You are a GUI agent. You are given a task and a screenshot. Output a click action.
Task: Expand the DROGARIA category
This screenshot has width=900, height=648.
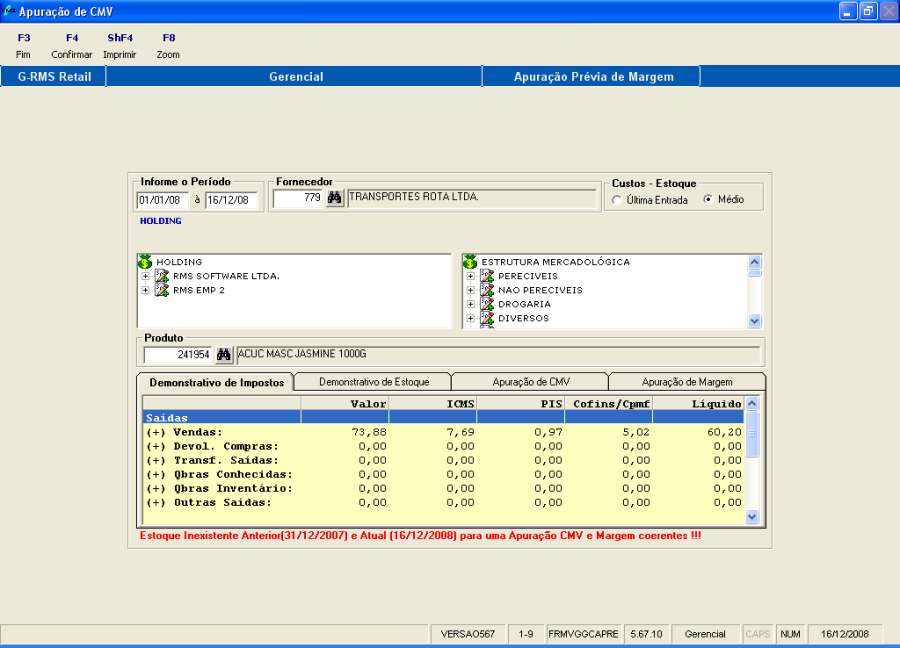tap(471, 304)
